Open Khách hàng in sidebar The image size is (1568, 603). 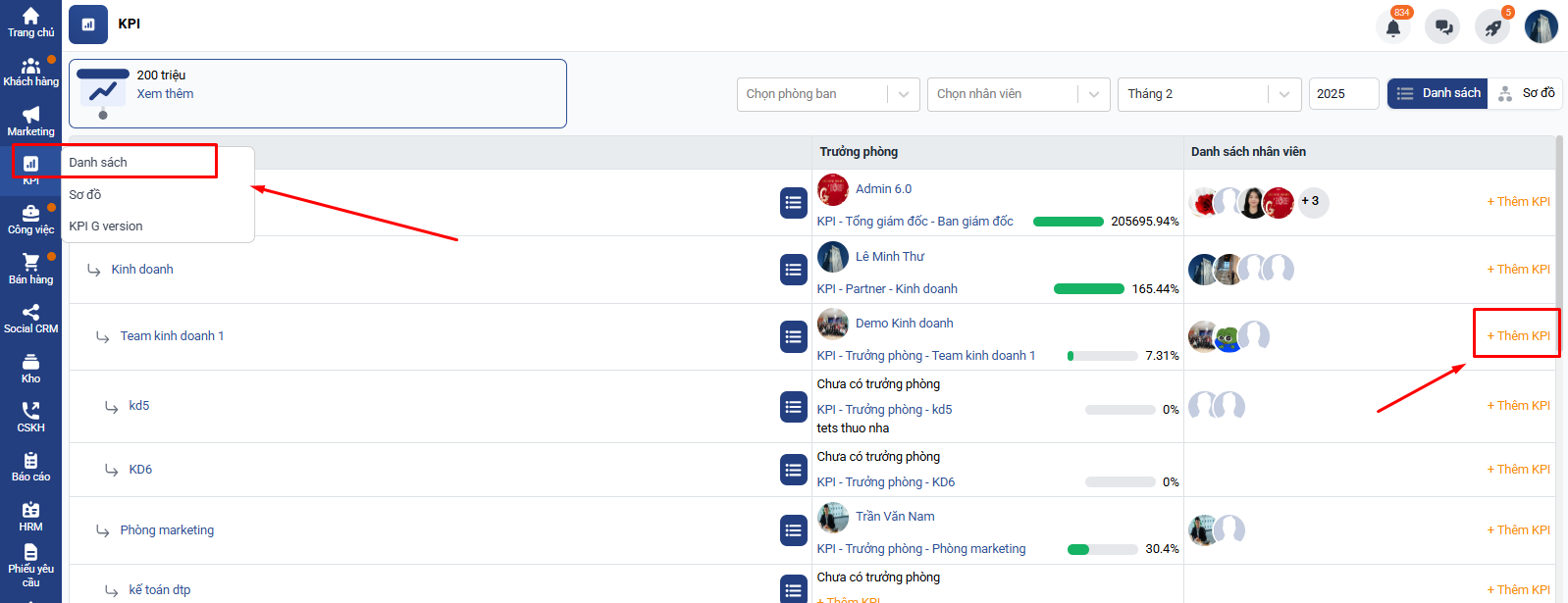coord(30,73)
